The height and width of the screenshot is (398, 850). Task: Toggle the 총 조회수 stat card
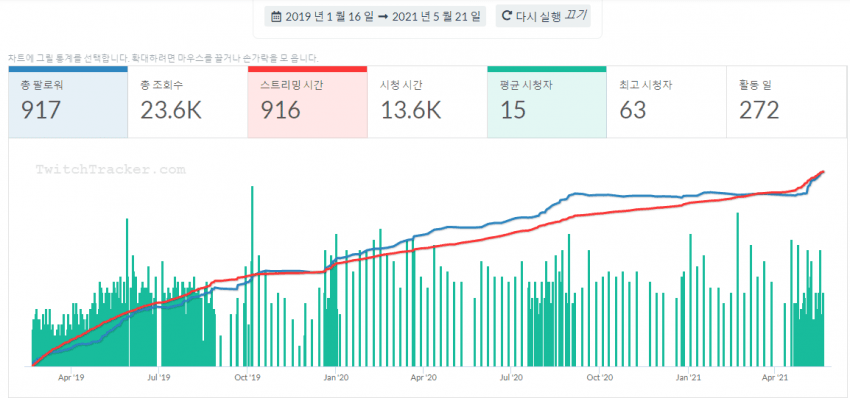pos(188,102)
